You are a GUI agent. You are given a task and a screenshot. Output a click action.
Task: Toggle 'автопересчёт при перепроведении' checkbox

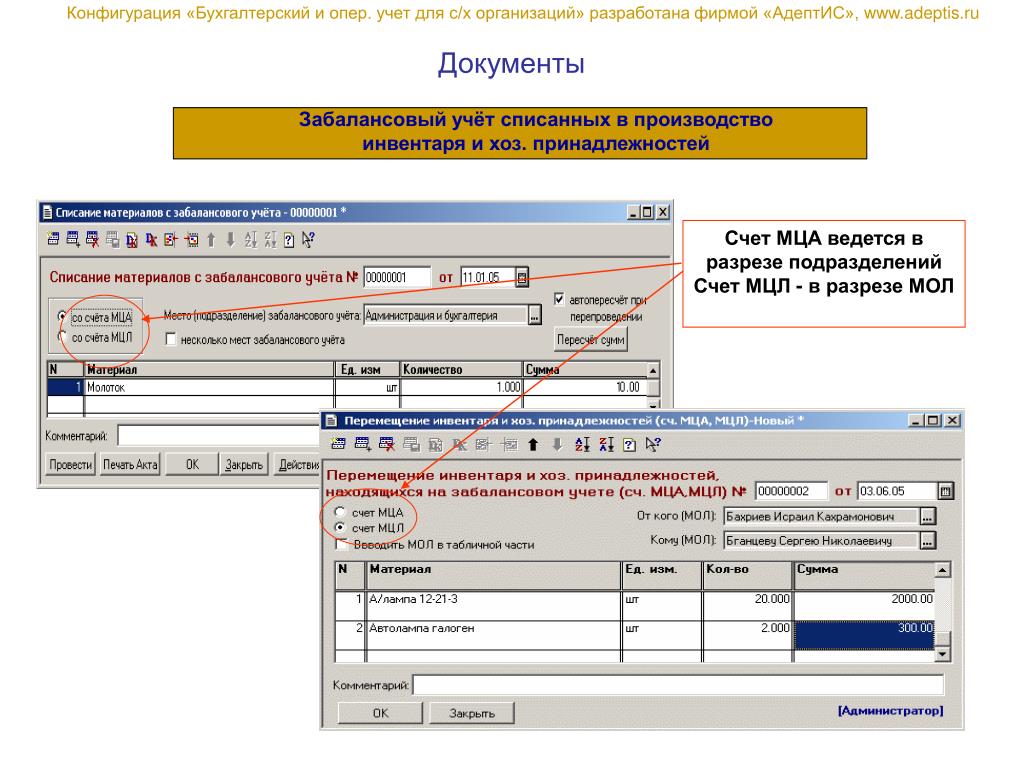(559, 299)
